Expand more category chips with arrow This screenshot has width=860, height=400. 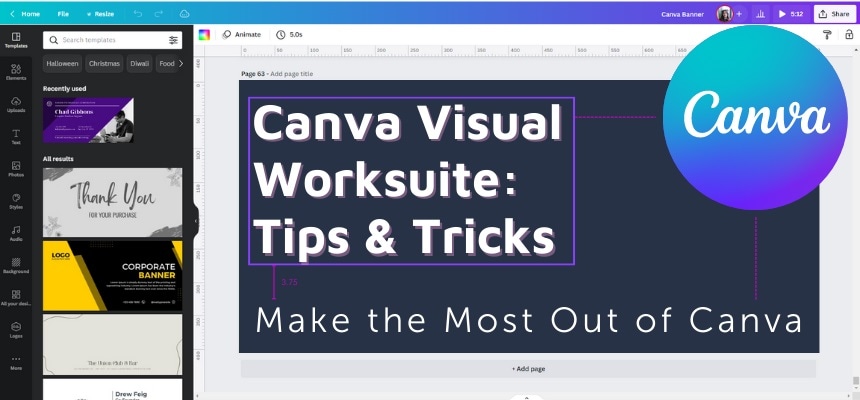tap(181, 64)
